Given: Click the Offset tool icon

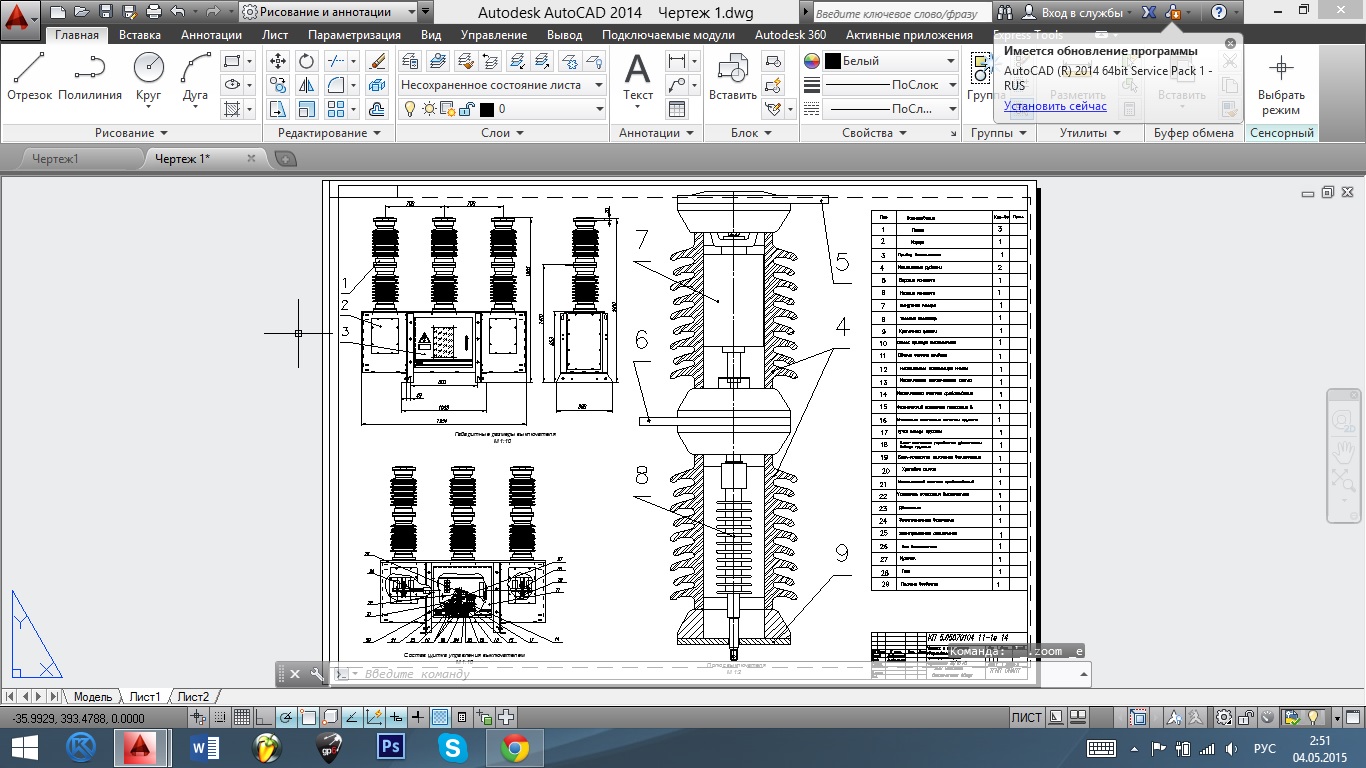Looking at the screenshot, I should point(377,109).
